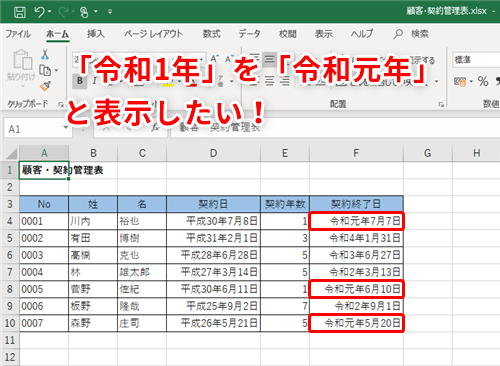Click the name cell 雄太郎

tap(142, 272)
